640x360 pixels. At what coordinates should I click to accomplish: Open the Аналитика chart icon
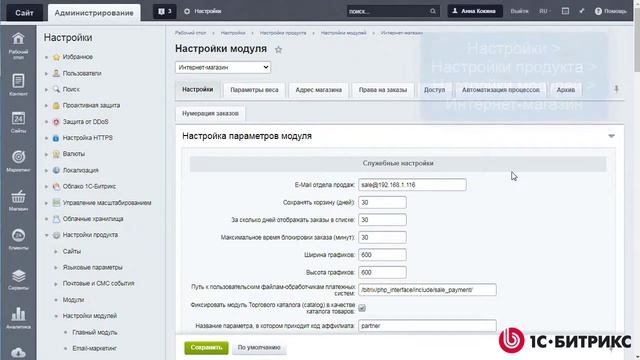18,313
